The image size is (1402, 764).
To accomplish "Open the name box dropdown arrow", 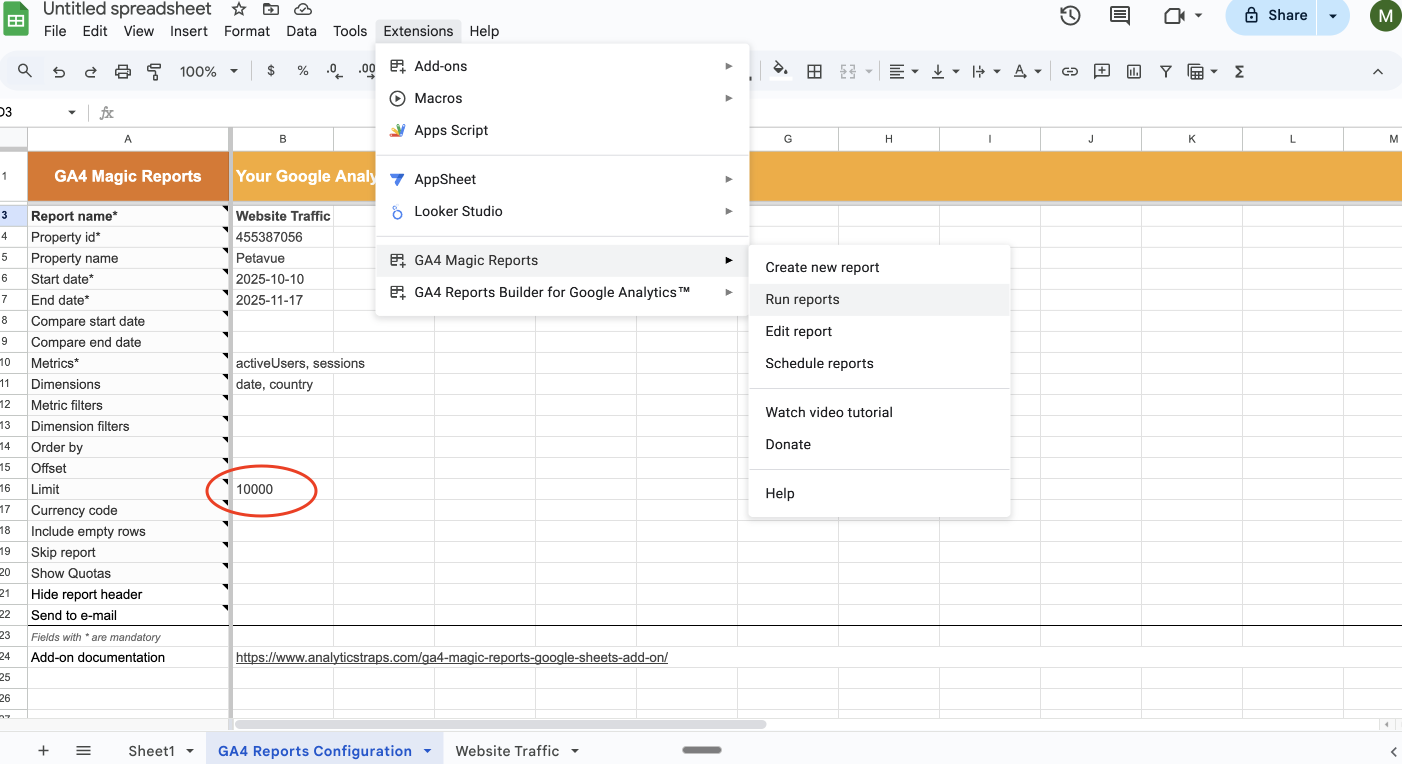I will [72, 112].
